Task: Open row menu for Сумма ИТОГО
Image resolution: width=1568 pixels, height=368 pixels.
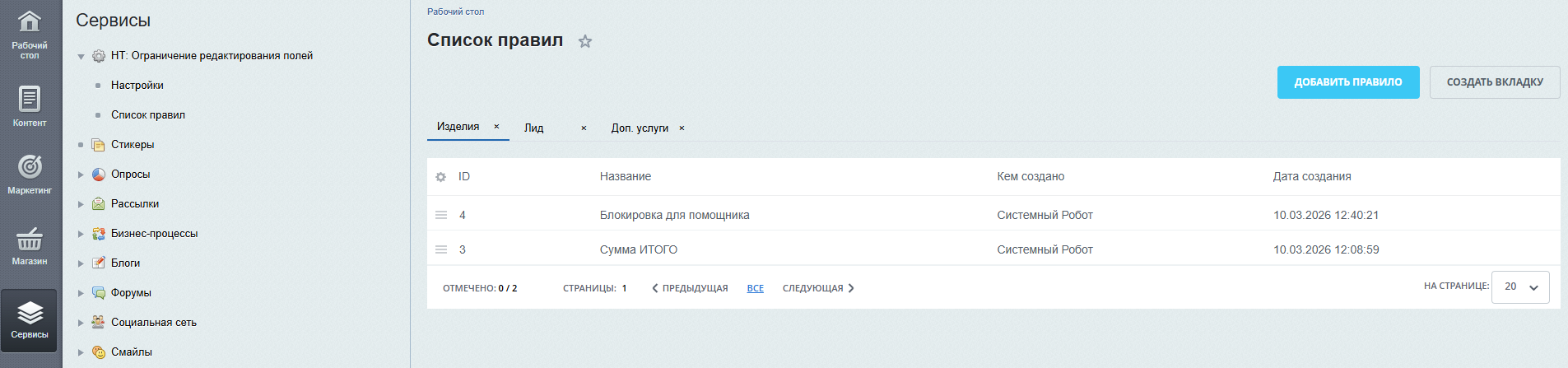Action: (x=441, y=249)
